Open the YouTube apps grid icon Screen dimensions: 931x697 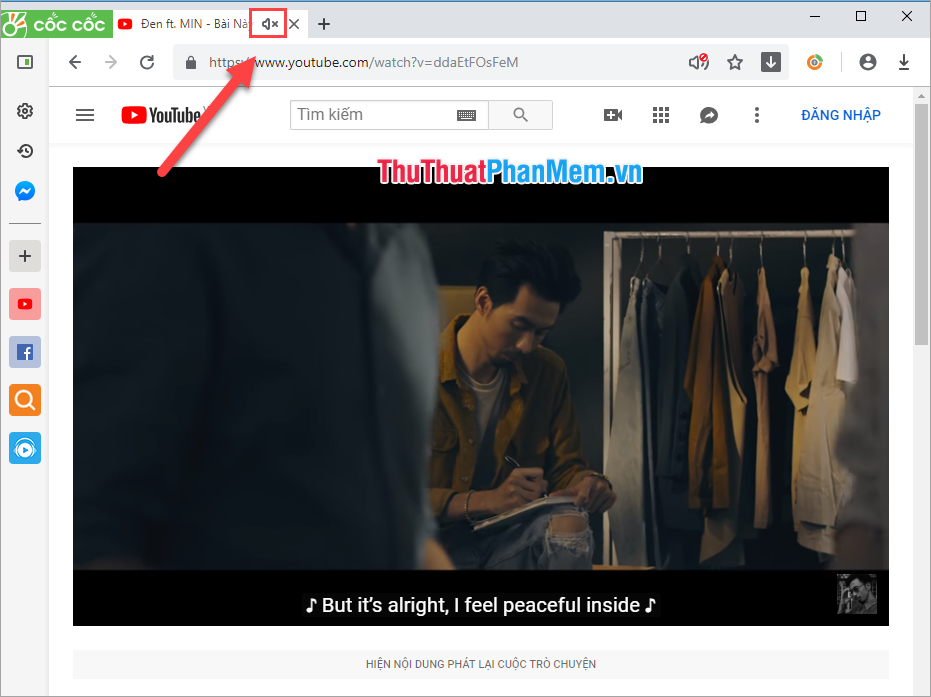point(661,115)
